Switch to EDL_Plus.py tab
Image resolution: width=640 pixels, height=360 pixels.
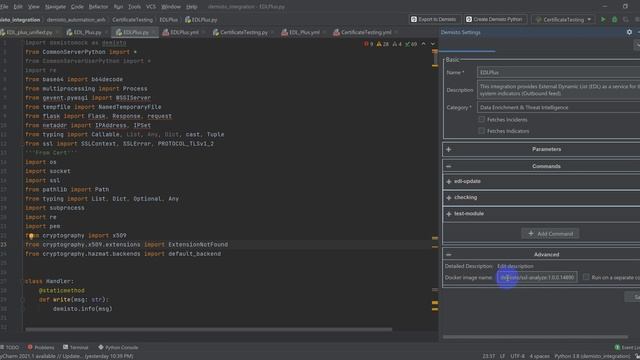(87, 32)
